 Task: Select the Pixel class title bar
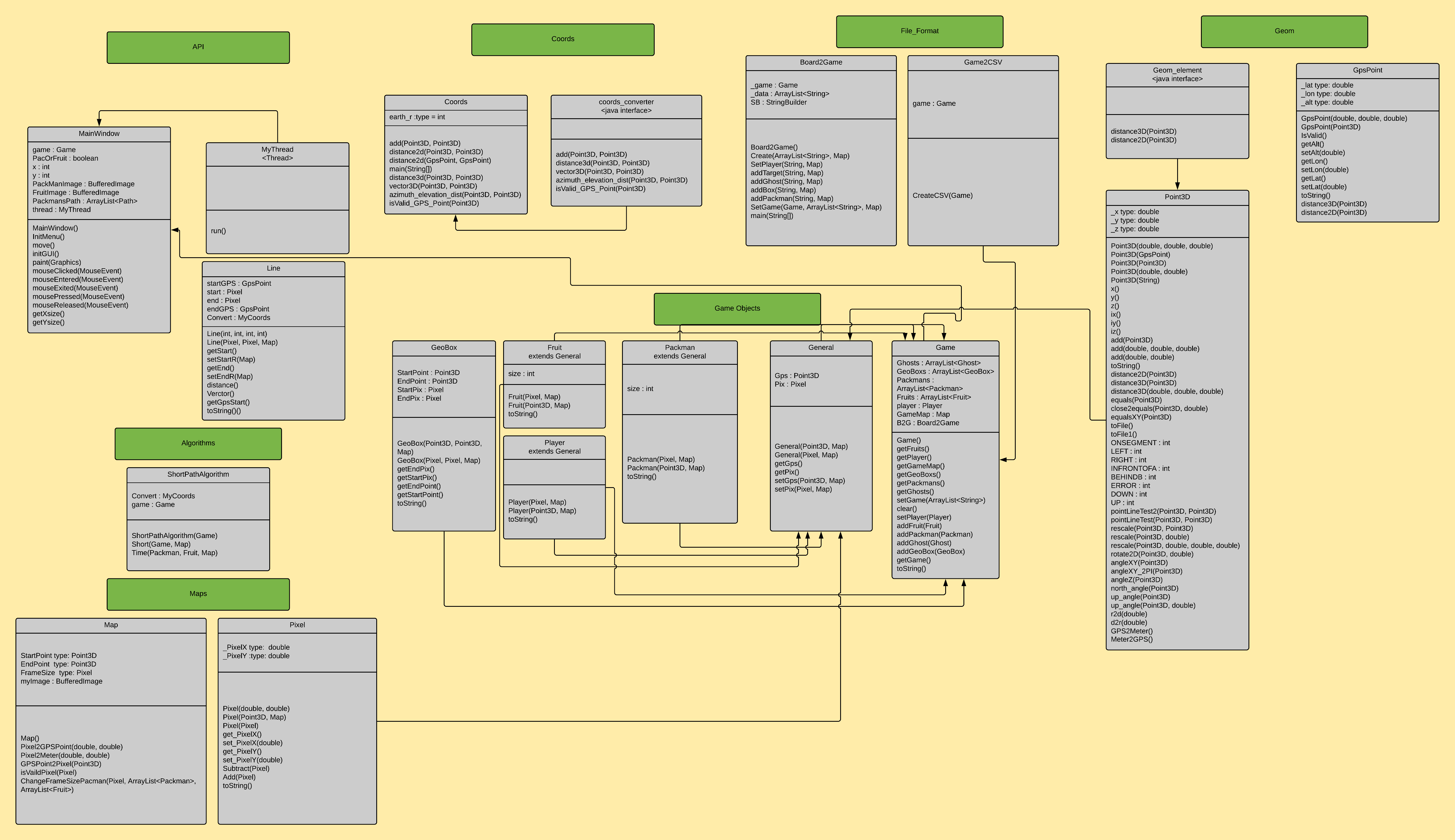click(297, 625)
